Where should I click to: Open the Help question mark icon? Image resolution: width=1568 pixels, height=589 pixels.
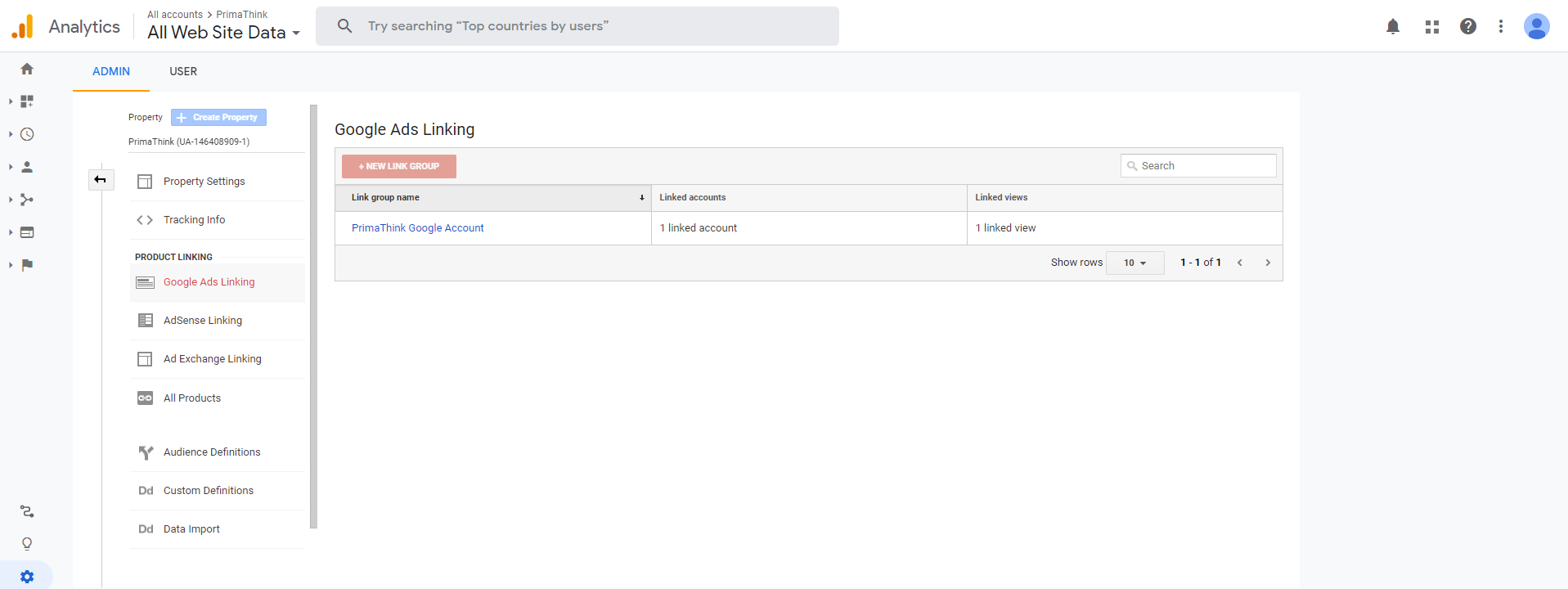point(1468,26)
